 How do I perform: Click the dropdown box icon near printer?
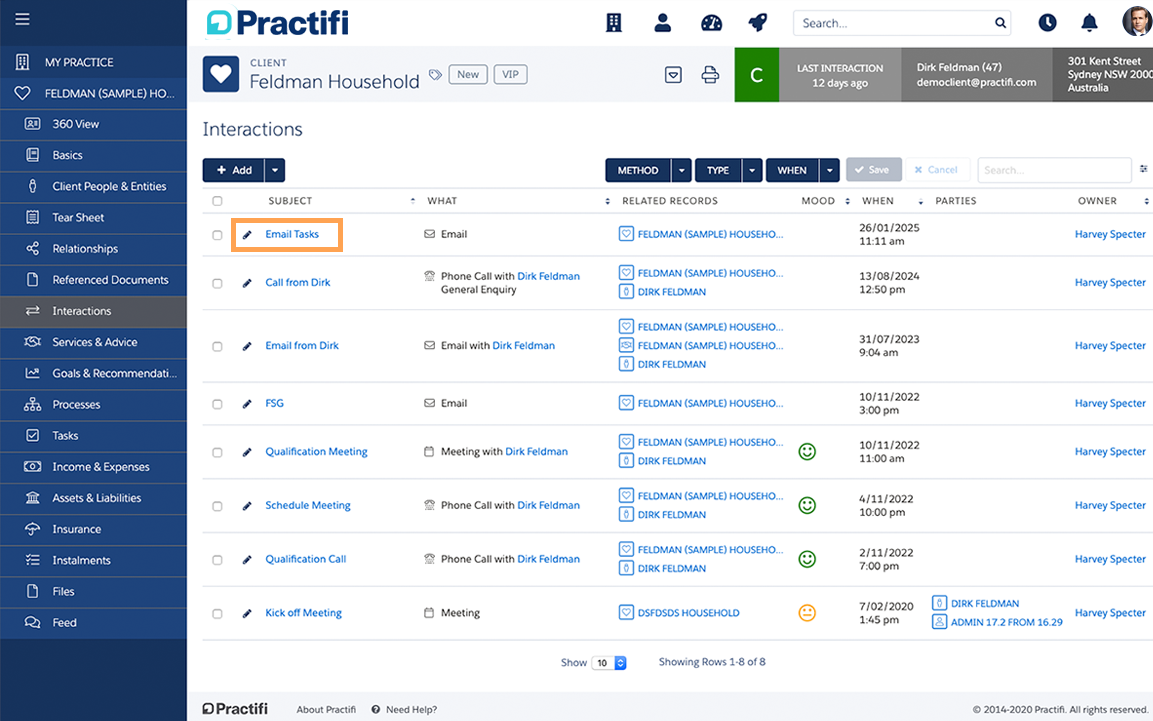(x=673, y=74)
